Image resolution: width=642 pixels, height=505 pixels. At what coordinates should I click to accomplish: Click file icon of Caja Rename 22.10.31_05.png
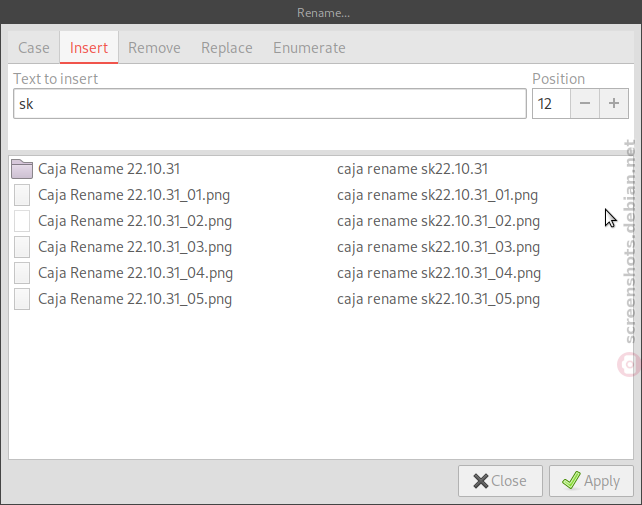click(22, 299)
